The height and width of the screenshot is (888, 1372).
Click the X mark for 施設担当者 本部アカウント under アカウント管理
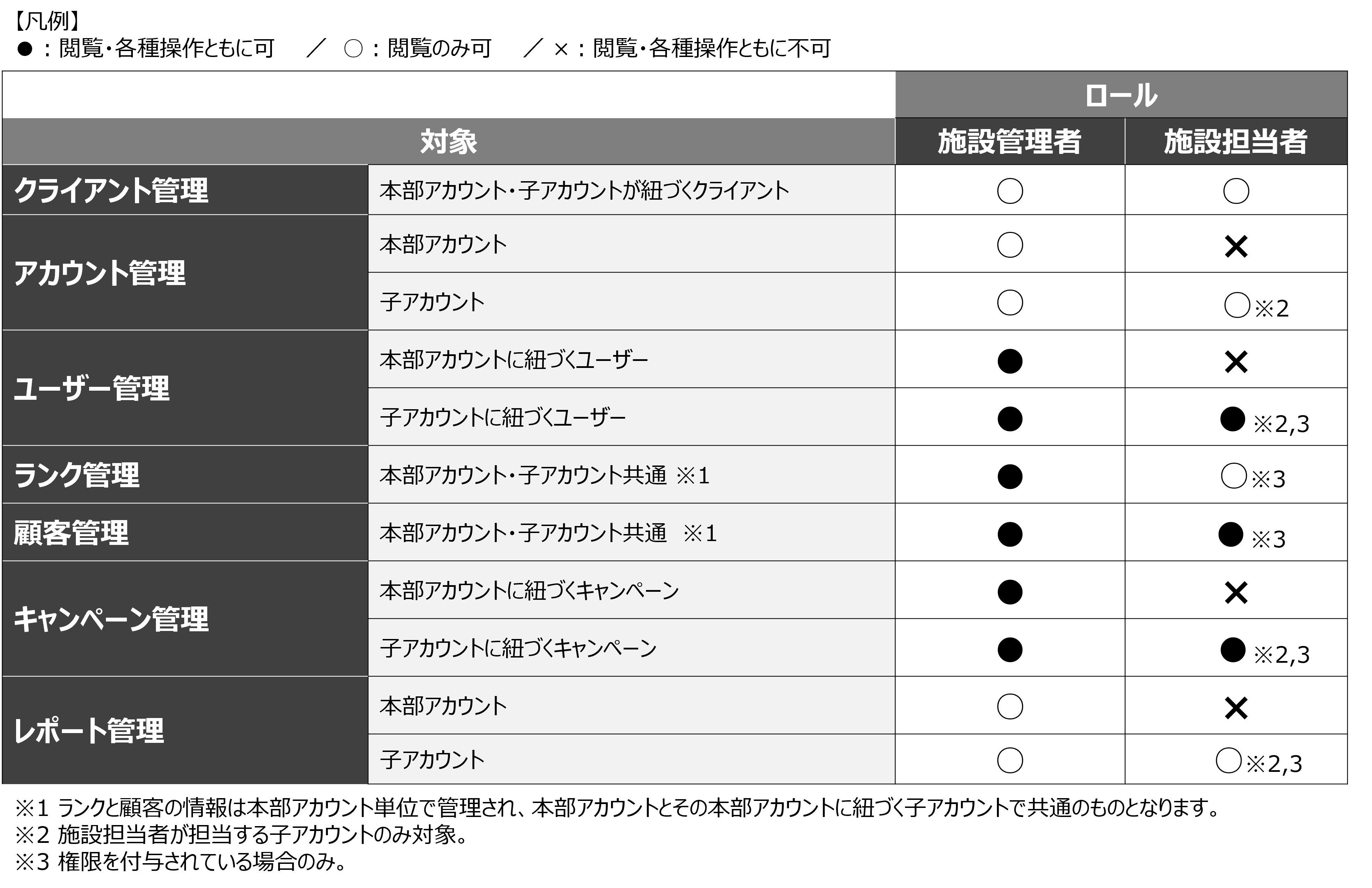1235,247
